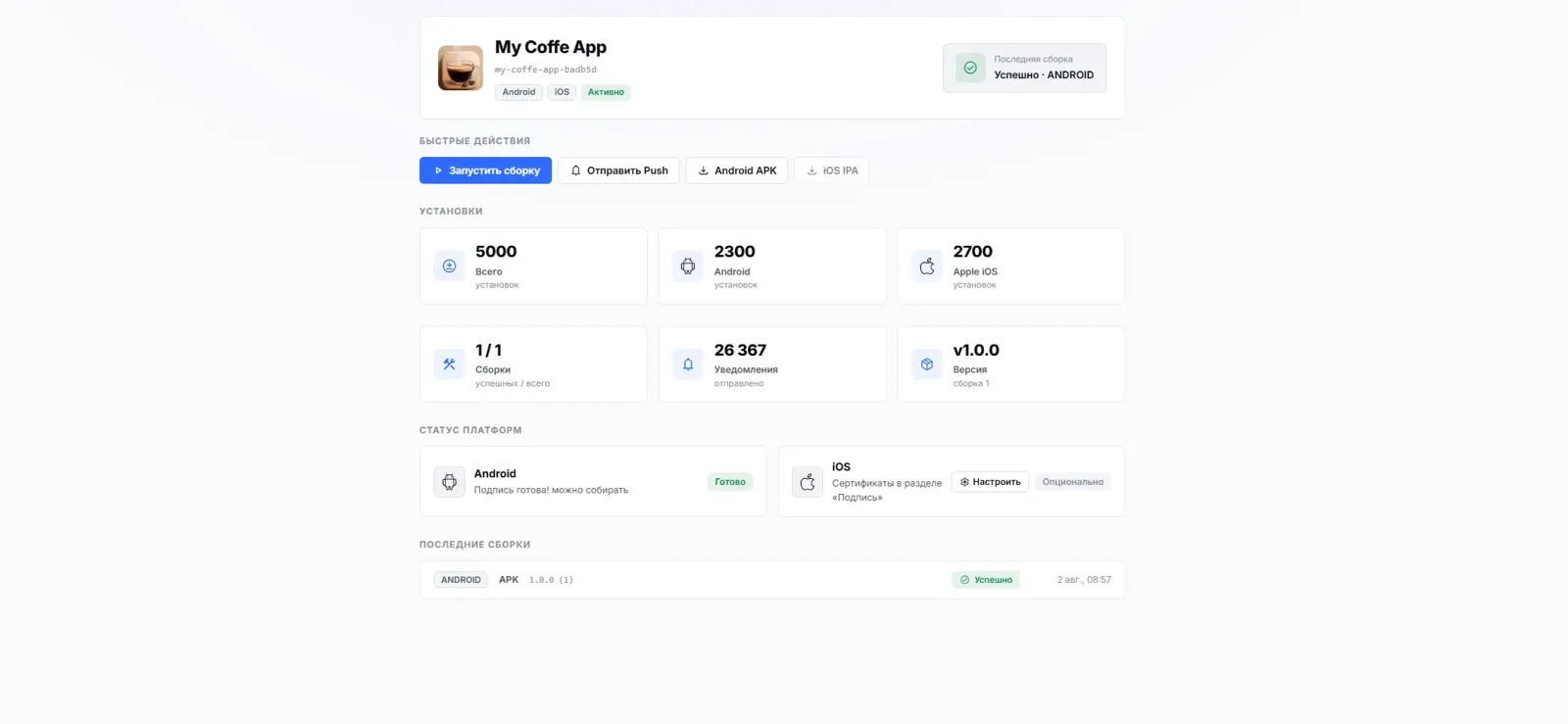Click the 26 367 notifications value
This screenshot has width=1568, height=724.
click(741, 350)
